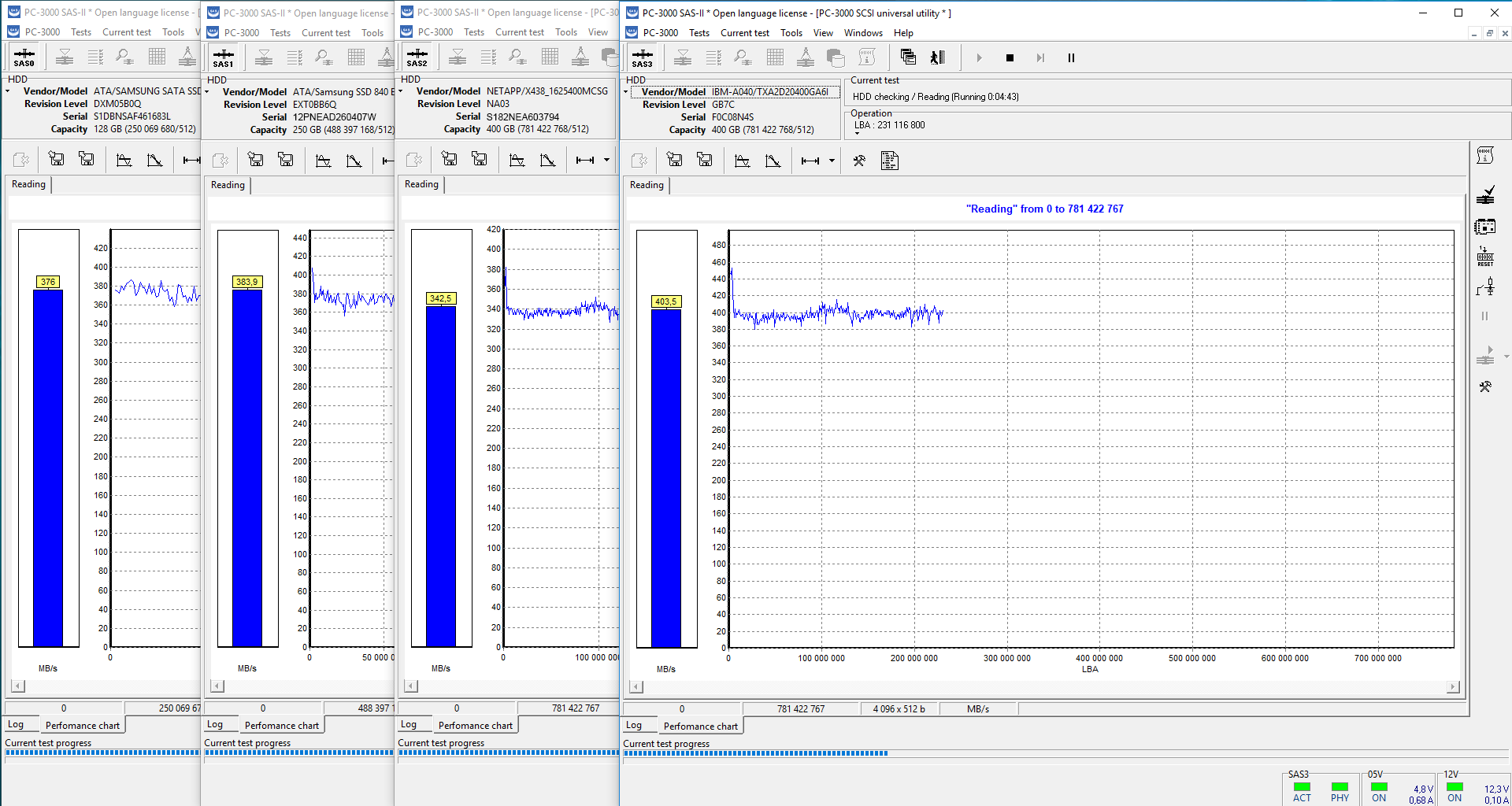Click the RESET counter icon in right sidebar
1512x806 pixels.
click(1485, 257)
